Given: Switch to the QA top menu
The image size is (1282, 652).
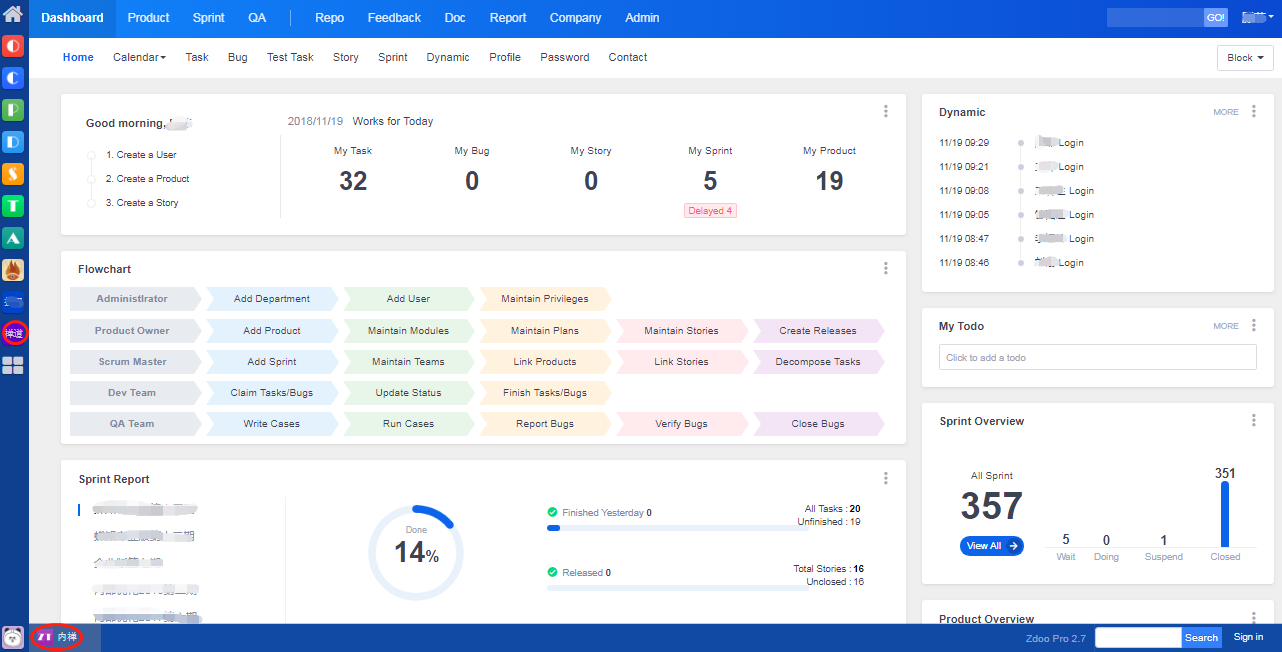Looking at the screenshot, I should (x=257, y=18).
